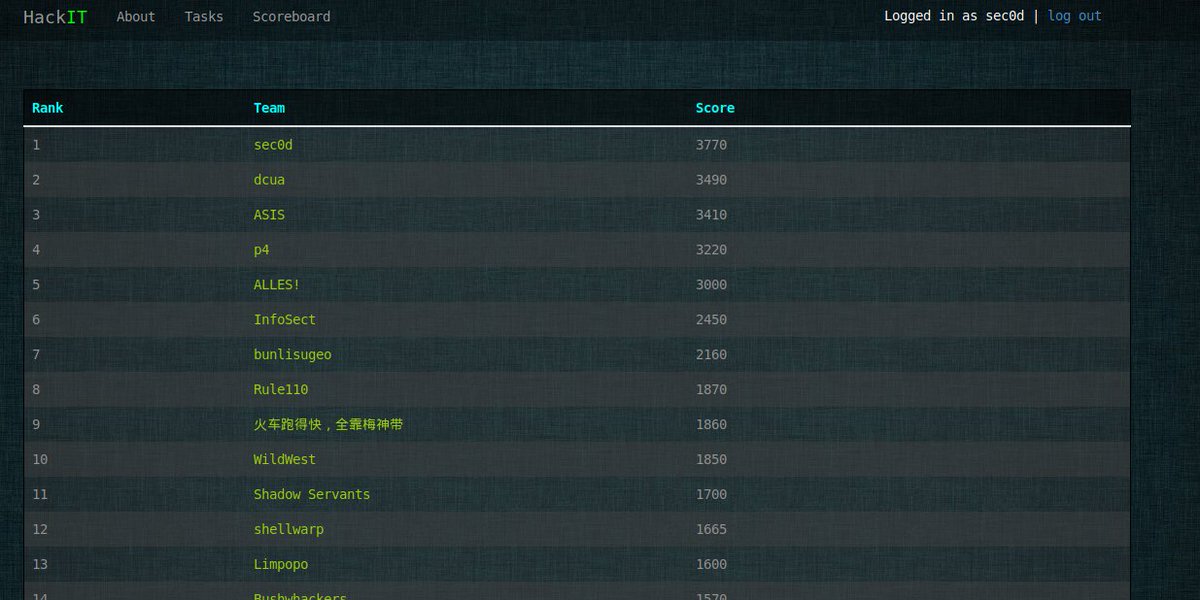
Task: Select score 3000
Action: click(711, 285)
